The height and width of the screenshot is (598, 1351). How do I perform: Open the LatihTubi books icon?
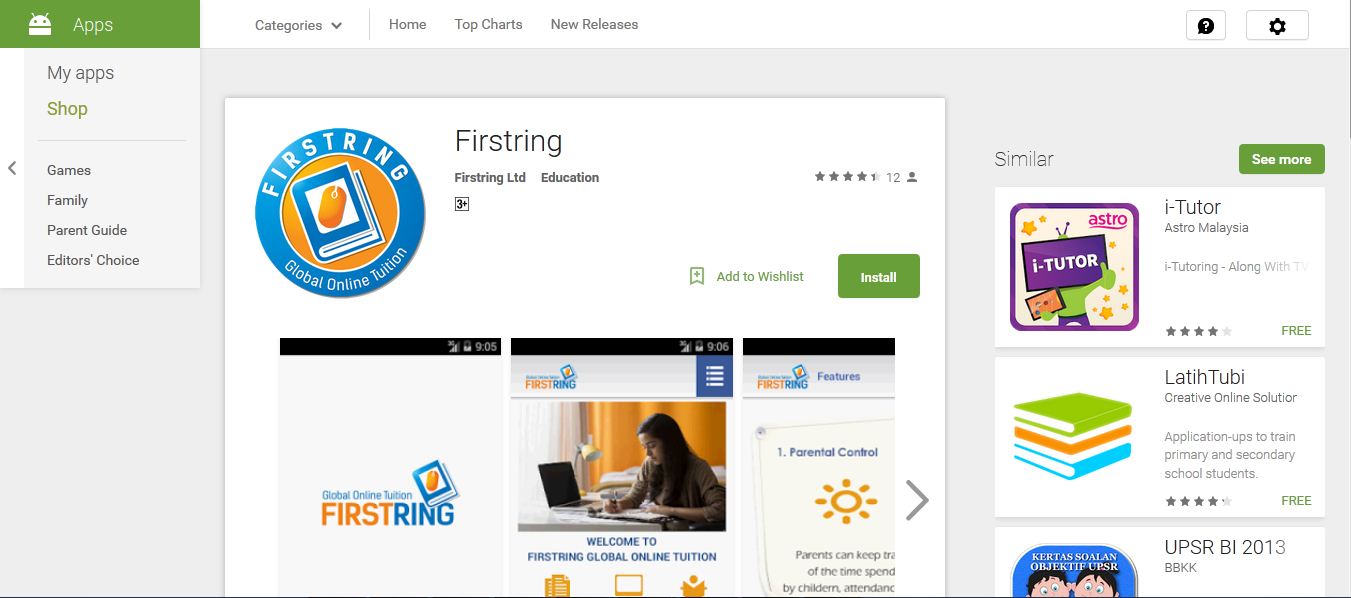[x=1074, y=437]
